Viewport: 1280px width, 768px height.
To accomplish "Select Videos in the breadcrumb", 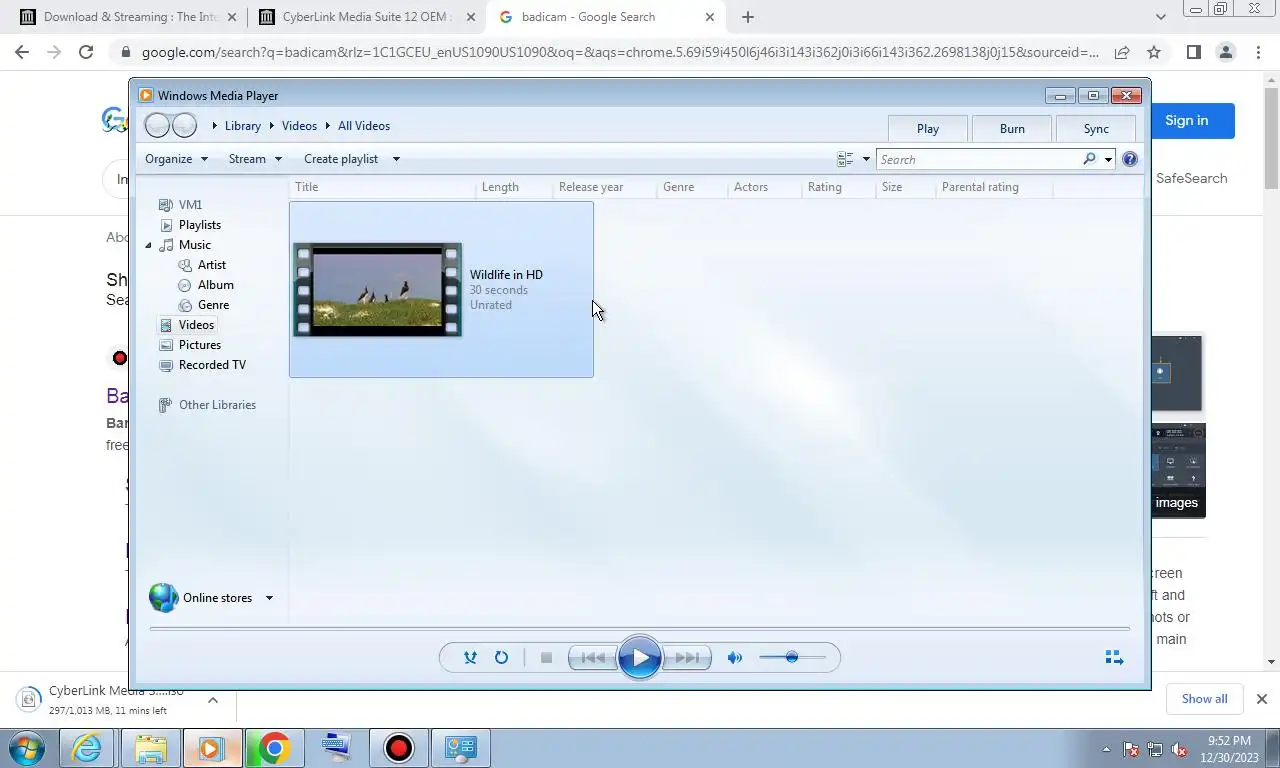I will click(299, 126).
